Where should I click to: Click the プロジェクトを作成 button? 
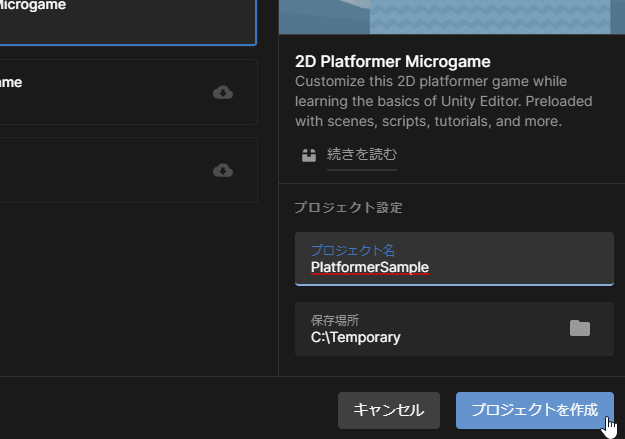(535, 410)
